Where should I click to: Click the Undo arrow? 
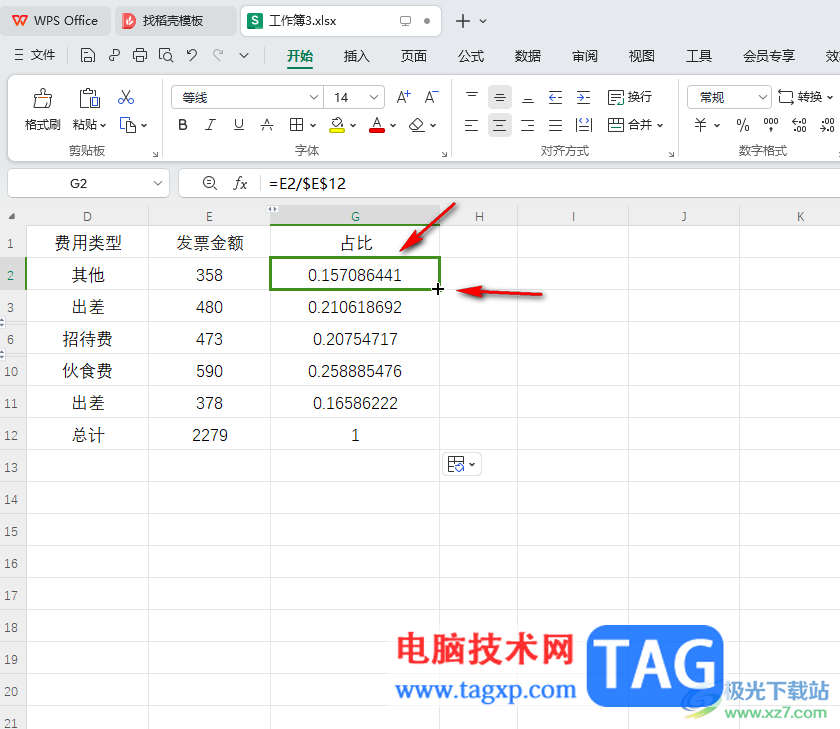click(192, 55)
